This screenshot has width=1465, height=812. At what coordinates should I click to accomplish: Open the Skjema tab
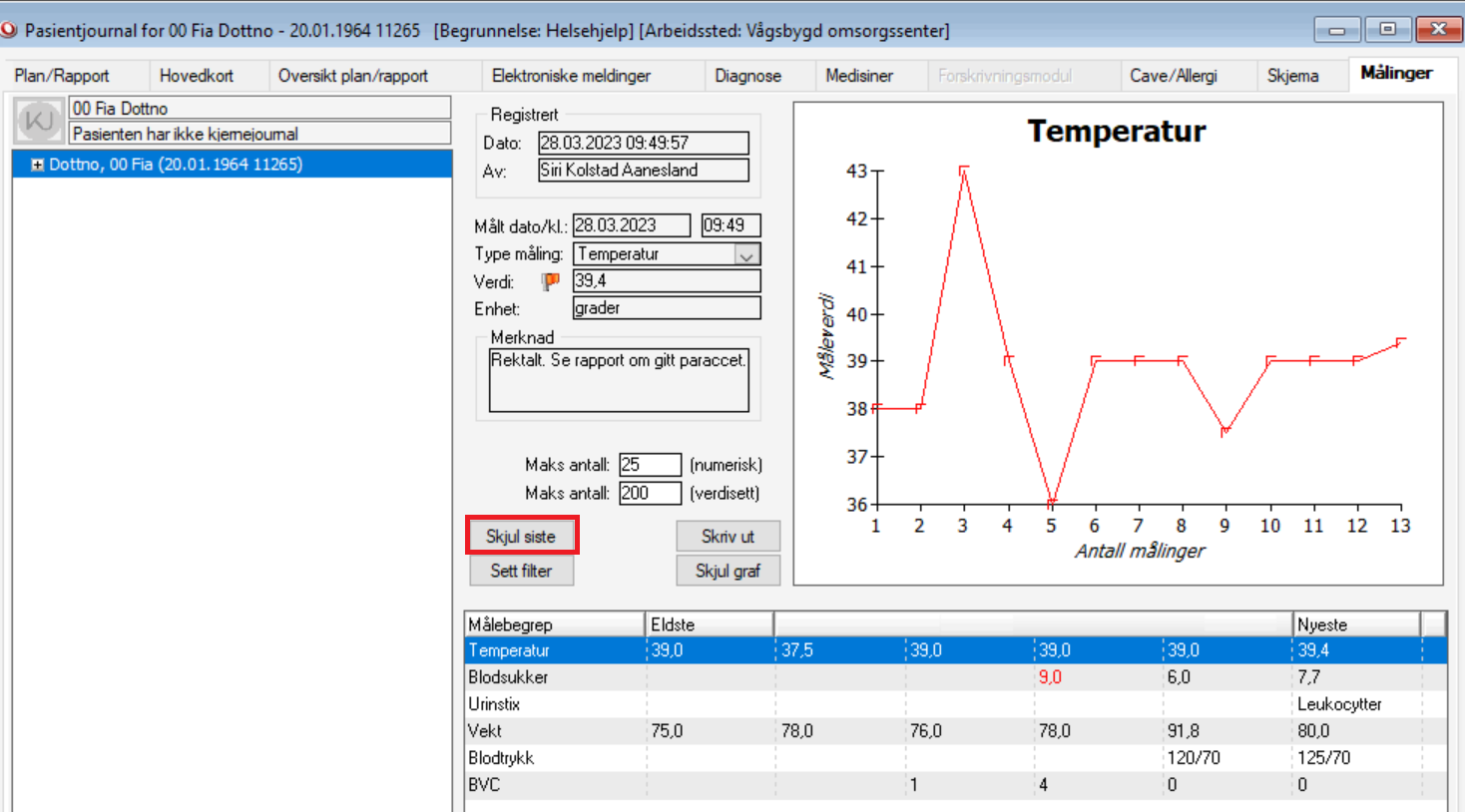click(1293, 76)
